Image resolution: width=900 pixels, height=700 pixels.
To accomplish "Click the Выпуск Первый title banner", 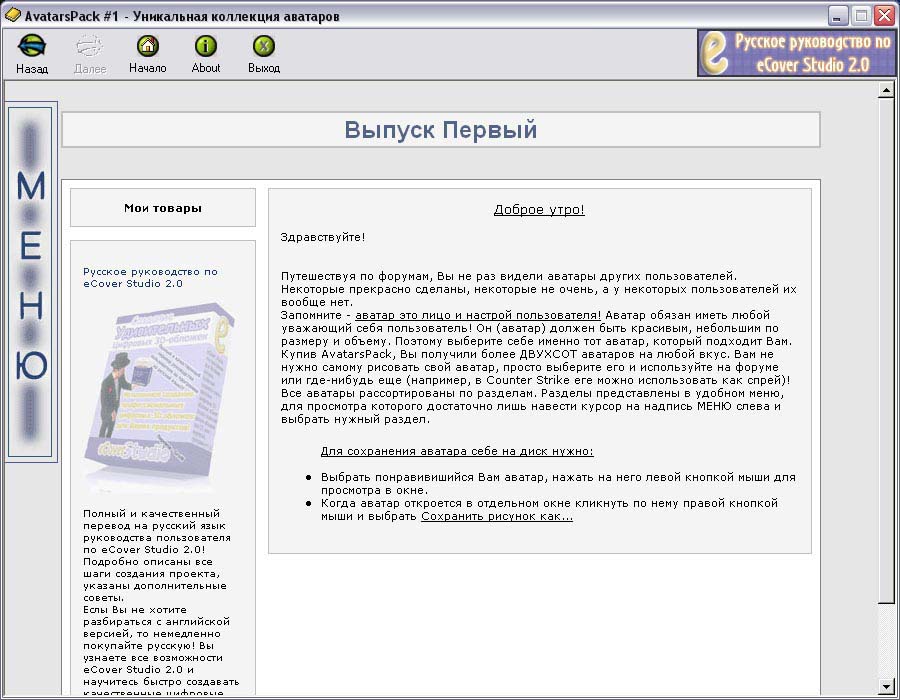I will click(x=440, y=130).
